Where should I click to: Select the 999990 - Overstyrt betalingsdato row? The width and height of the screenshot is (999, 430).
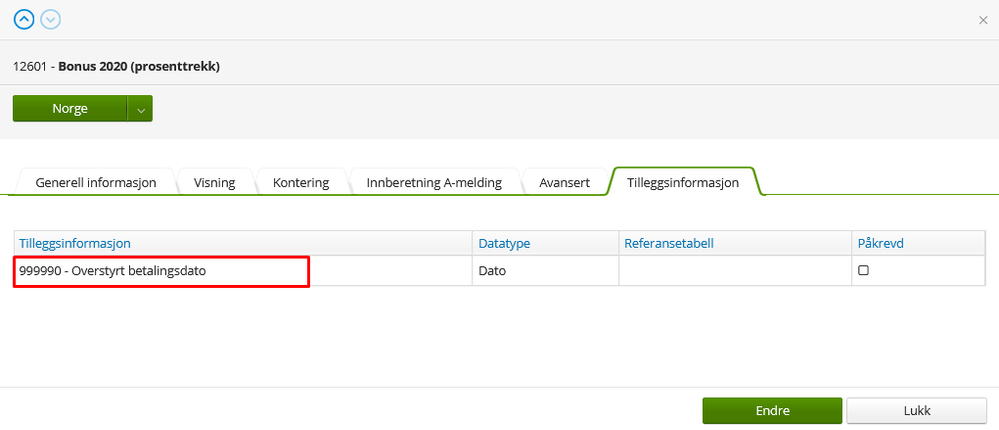tap(161, 271)
